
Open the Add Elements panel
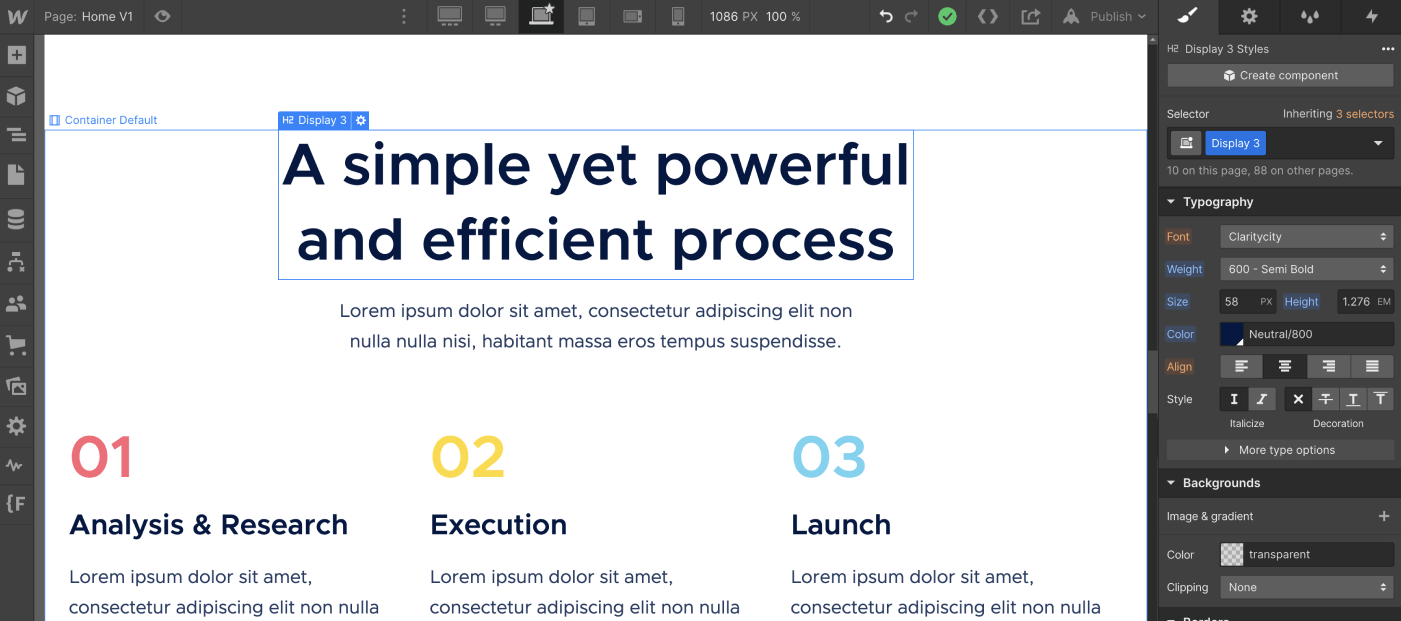(x=16, y=55)
